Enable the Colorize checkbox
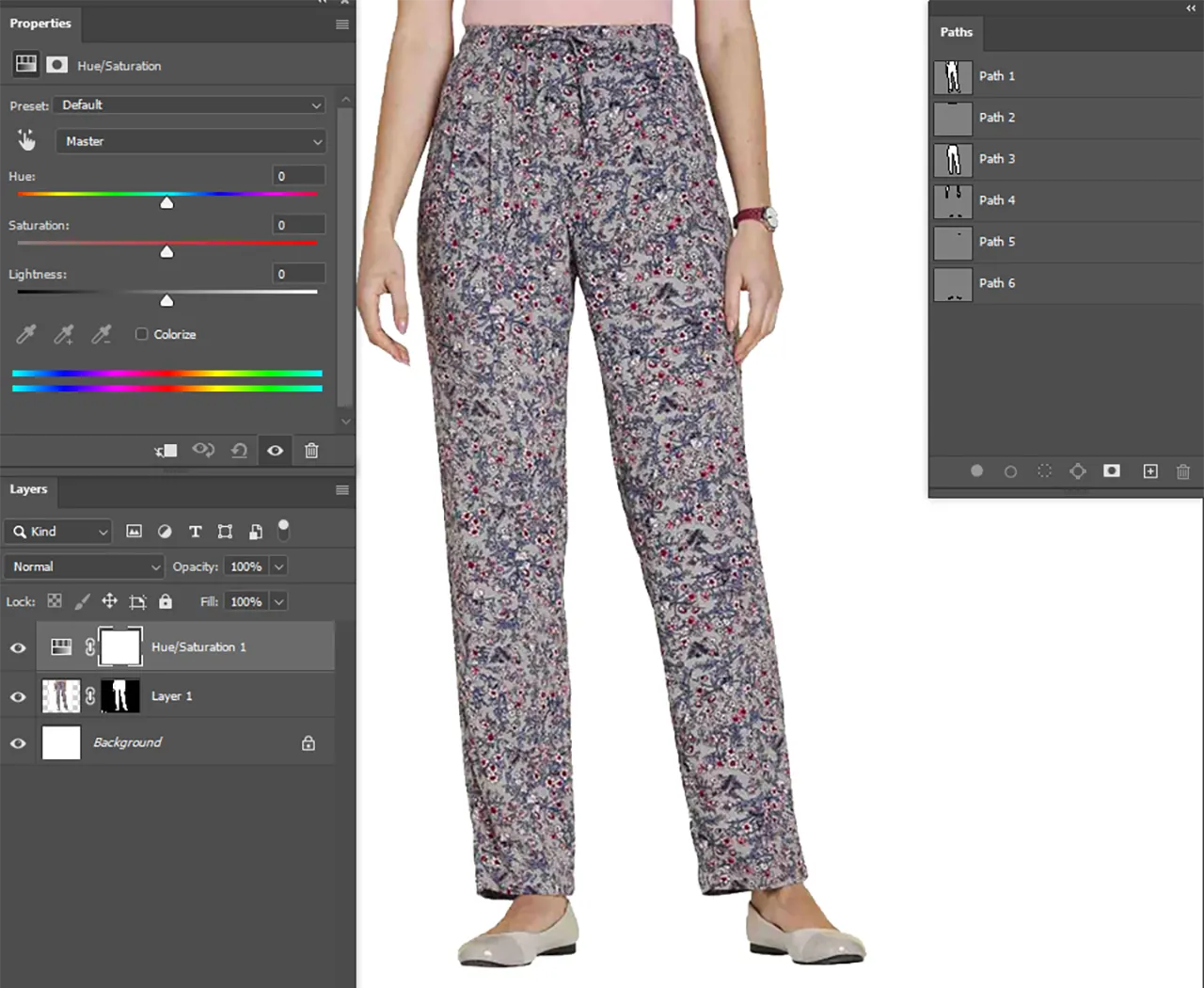 [142, 334]
